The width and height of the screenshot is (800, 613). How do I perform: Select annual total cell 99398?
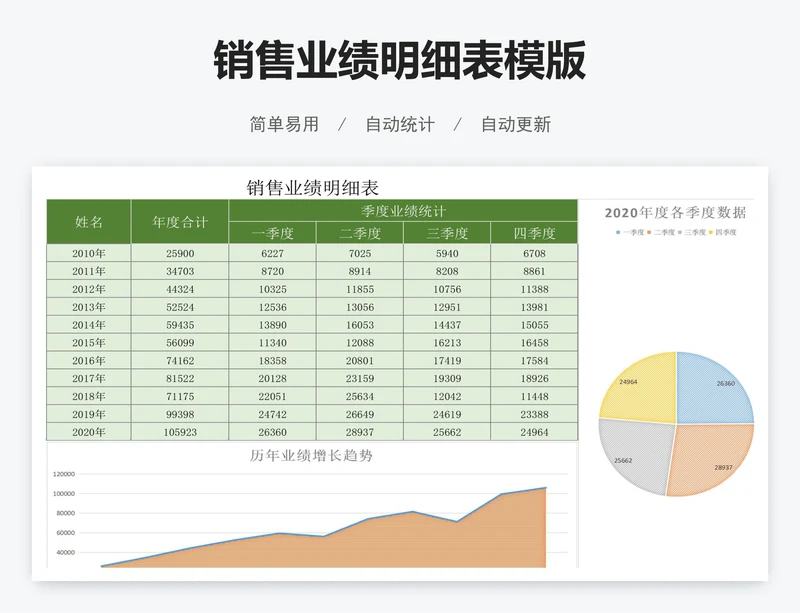(180, 414)
